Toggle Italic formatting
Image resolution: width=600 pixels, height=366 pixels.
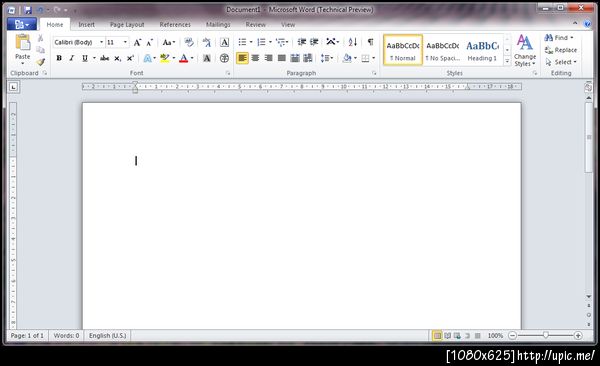pos(72,58)
